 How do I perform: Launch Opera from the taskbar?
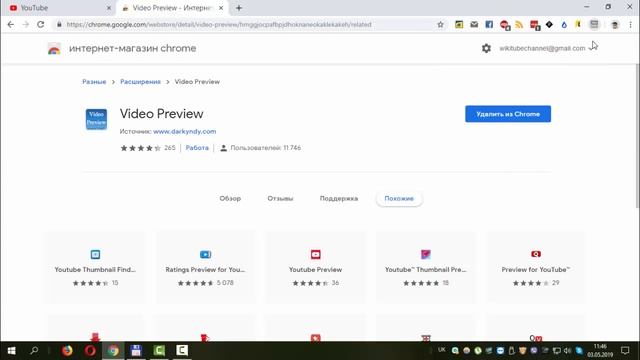90,350
